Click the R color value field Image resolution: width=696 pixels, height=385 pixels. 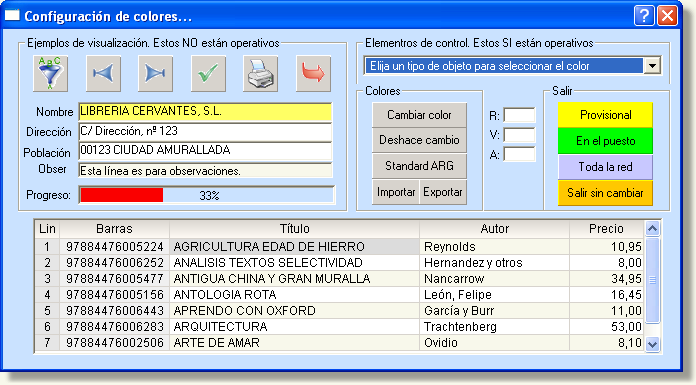[519, 115]
